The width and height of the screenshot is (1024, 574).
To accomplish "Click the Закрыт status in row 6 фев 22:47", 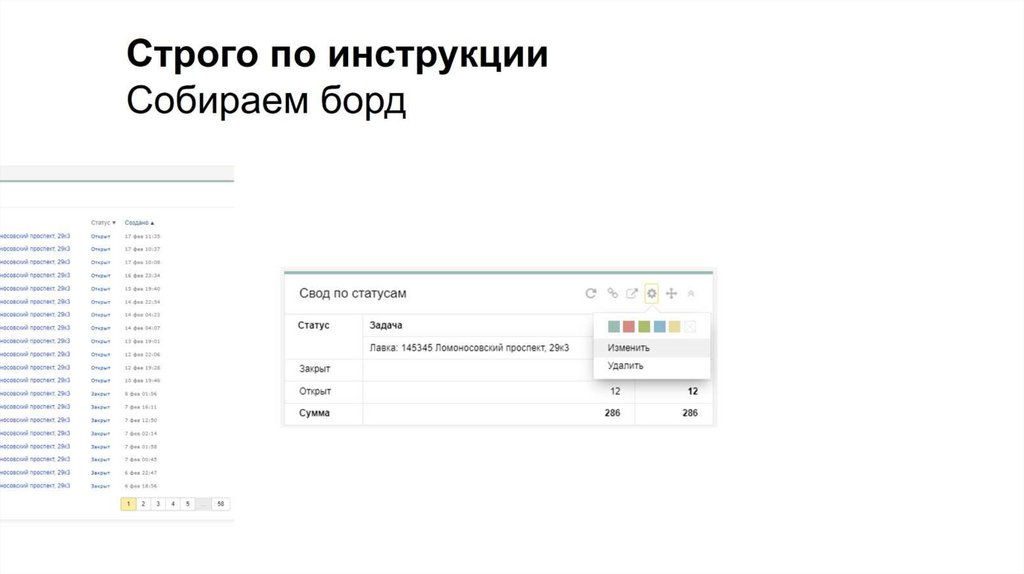I will coord(101,473).
